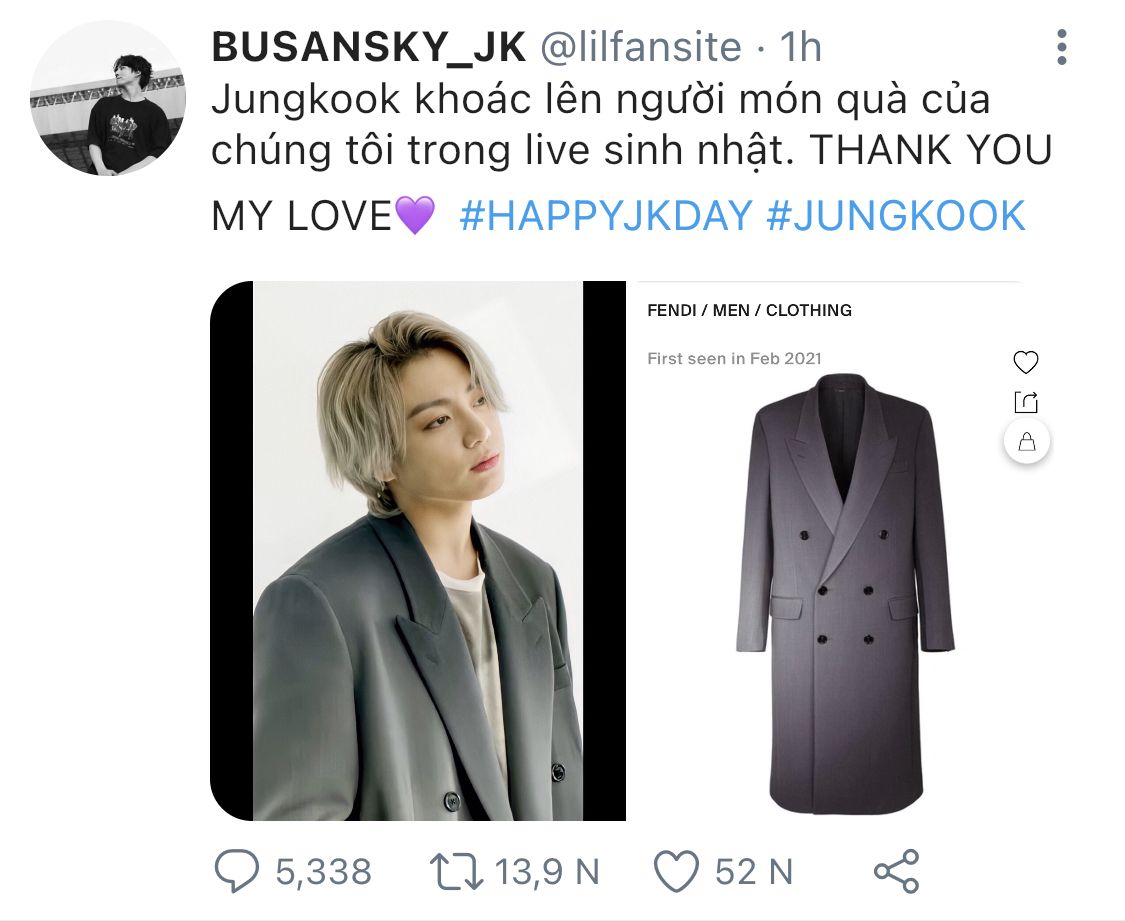The image size is (1125, 921).
Task: Click the retweet arrows icon
Action: pos(456,871)
